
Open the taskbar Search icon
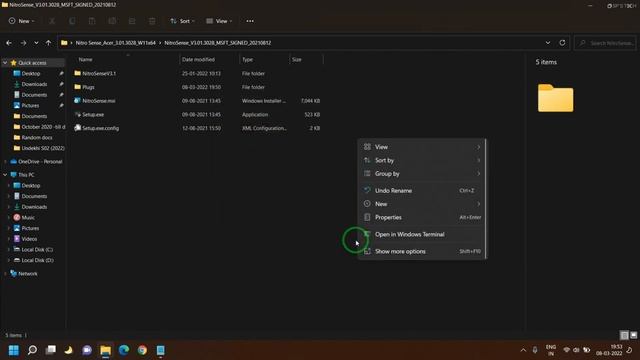[32, 350]
